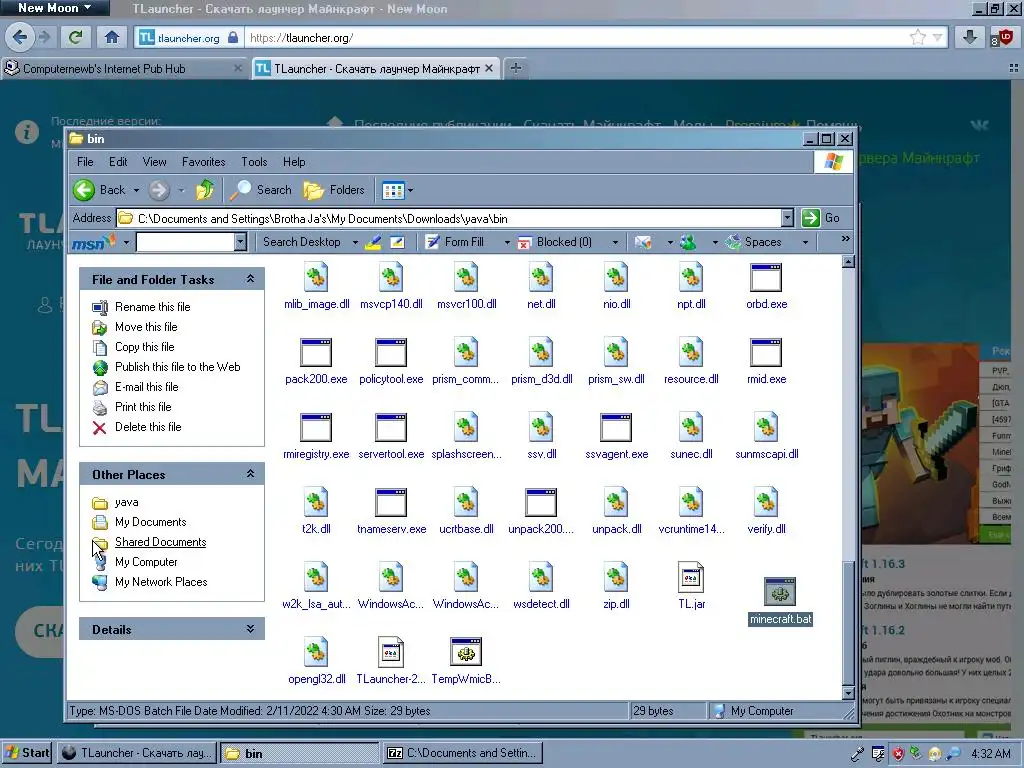Image resolution: width=1024 pixels, height=768 pixels.
Task: Click the Windows Start button
Action: point(27,753)
